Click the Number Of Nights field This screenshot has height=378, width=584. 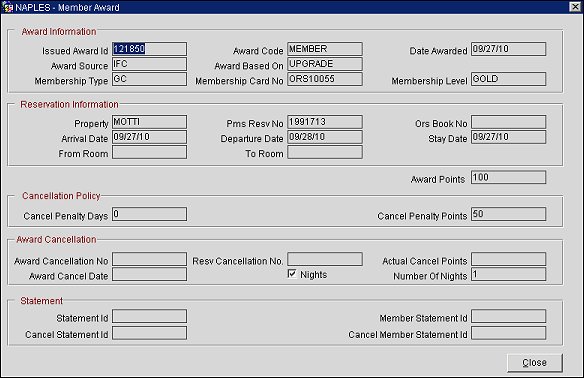pos(508,274)
